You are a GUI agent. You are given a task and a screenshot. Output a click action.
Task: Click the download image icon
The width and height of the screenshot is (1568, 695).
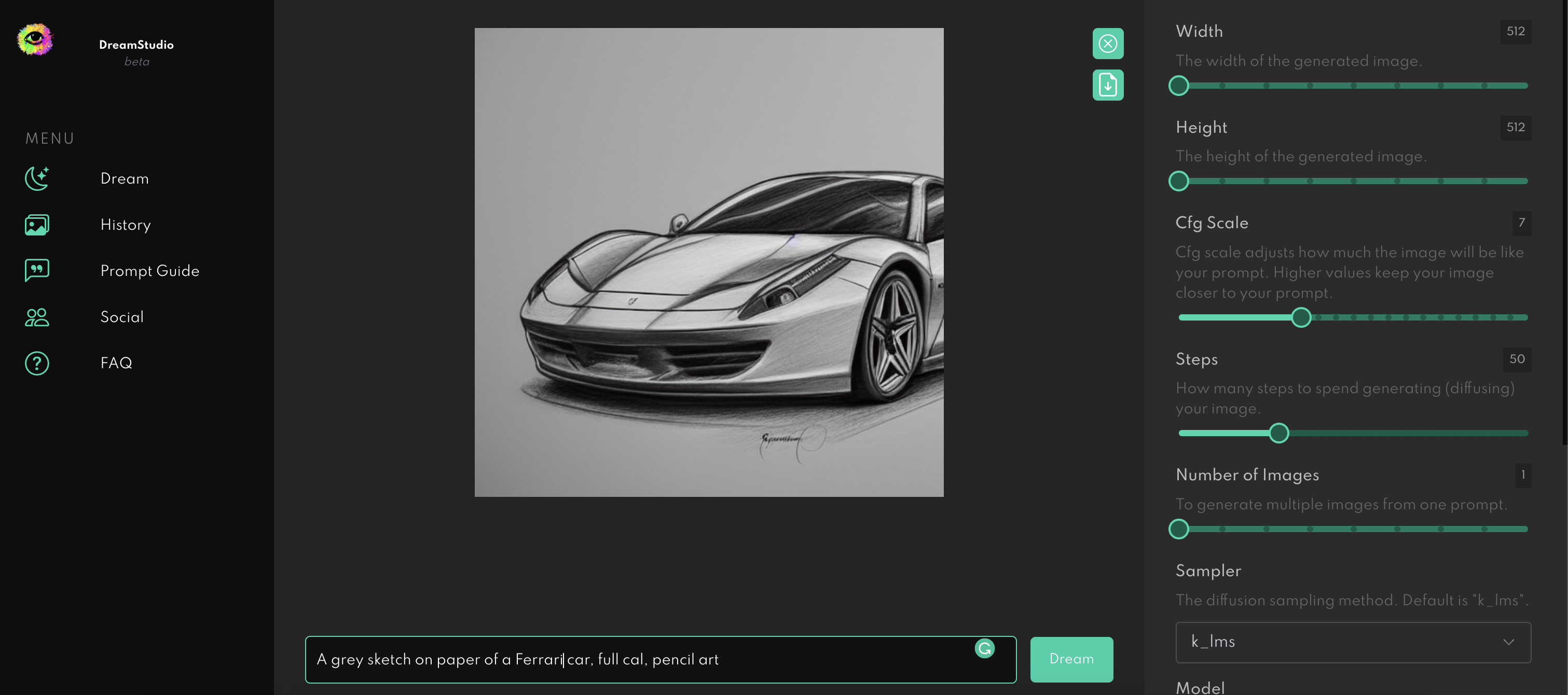point(1108,85)
